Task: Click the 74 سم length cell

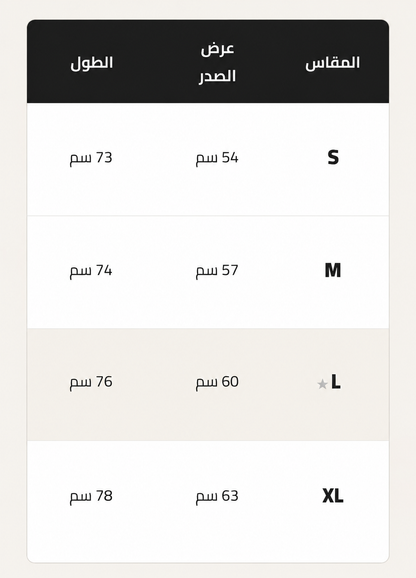Action: point(91,271)
